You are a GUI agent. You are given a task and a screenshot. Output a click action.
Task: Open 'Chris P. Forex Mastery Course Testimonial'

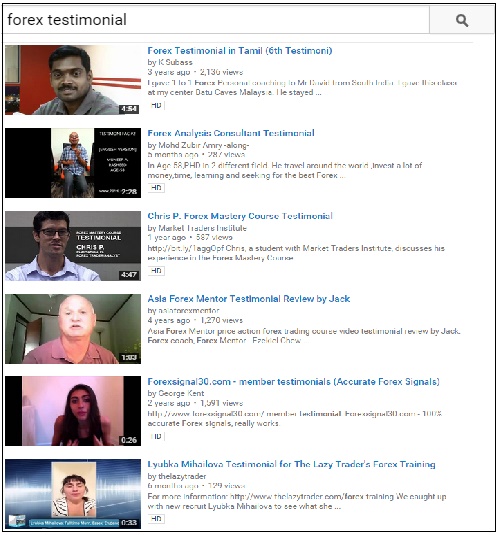(x=240, y=216)
